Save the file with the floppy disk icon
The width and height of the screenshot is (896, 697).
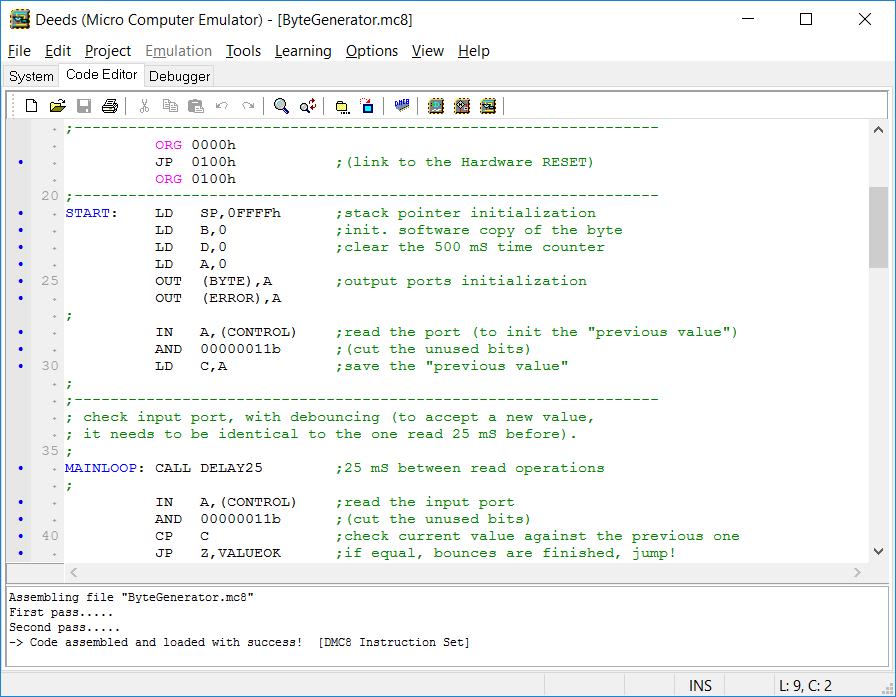tap(84, 106)
